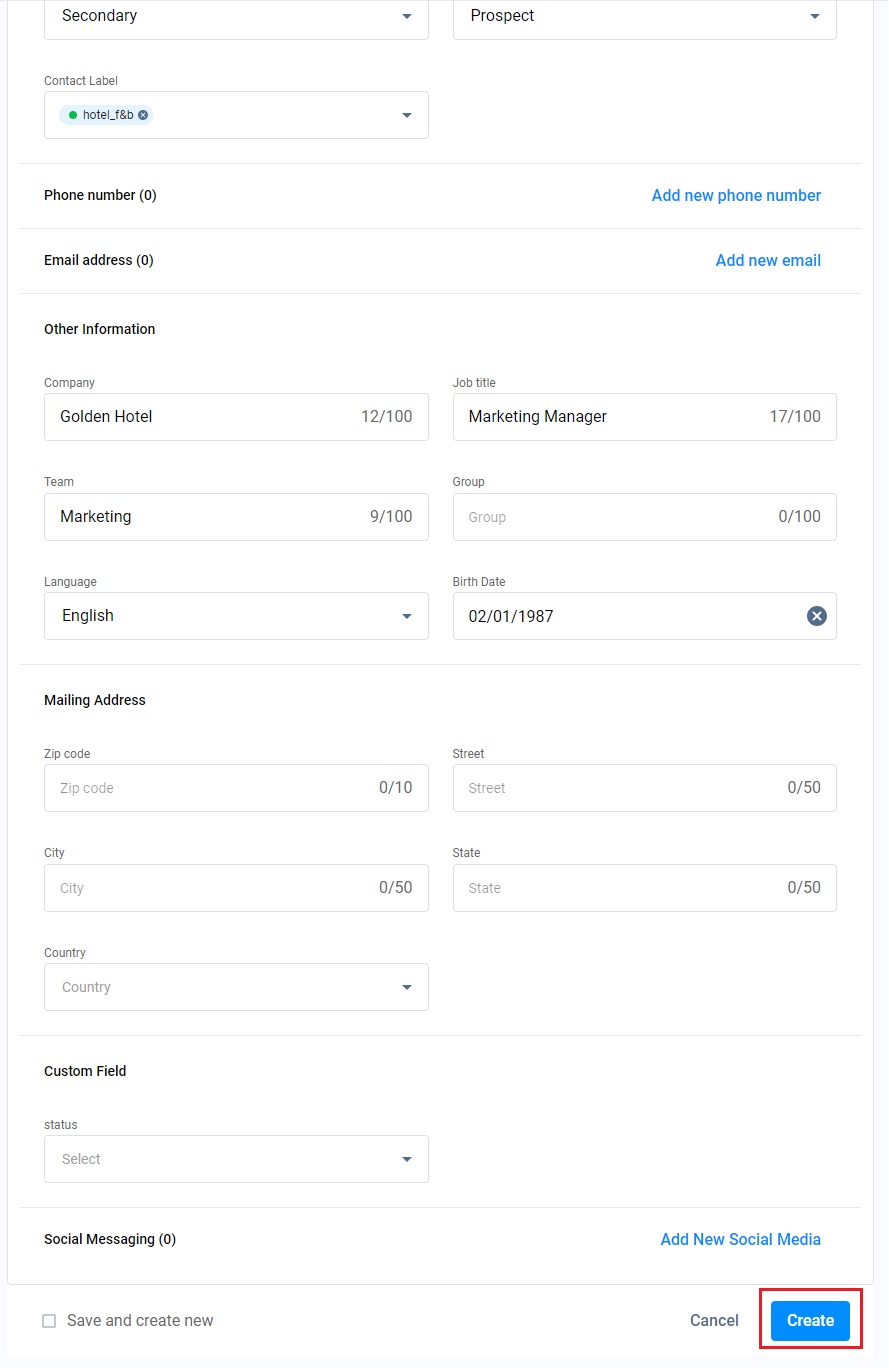Cancel the contact form

(714, 1321)
